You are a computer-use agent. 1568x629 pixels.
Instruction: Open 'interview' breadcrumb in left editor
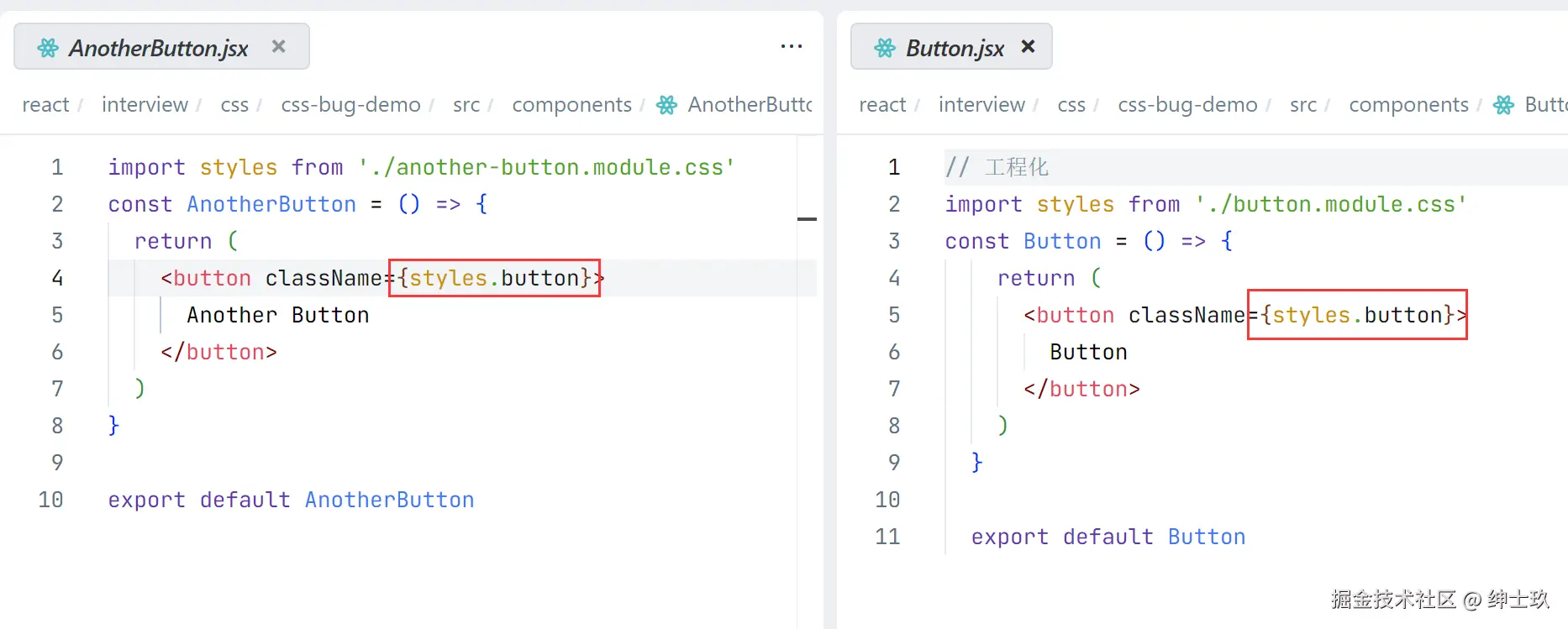click(x=145, y=105)
